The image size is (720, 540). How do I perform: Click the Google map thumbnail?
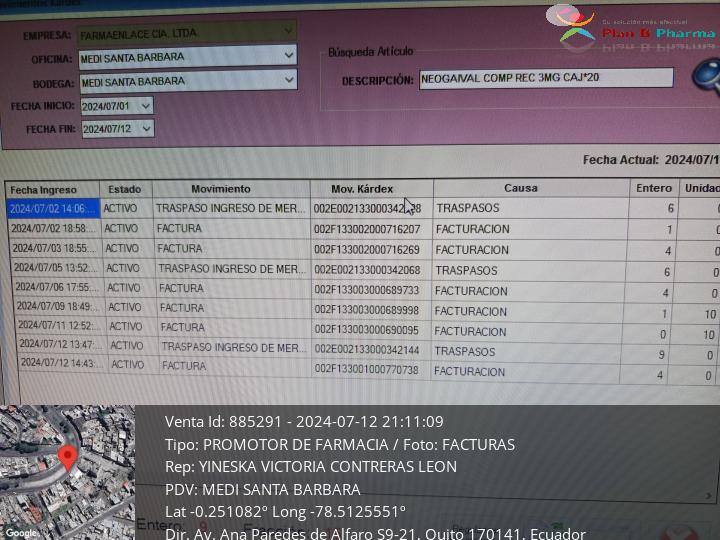point(68,472)
